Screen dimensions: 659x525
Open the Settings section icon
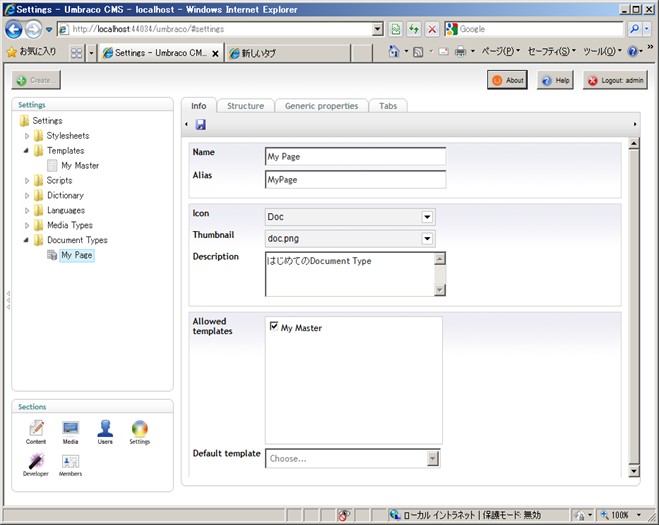coord(140,432)
